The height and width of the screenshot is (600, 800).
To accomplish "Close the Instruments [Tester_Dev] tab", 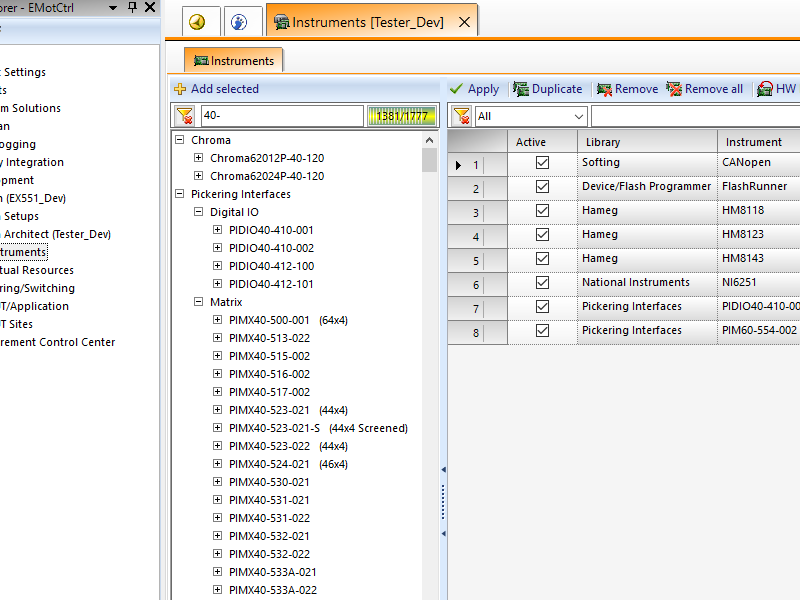I will (464, 22).
